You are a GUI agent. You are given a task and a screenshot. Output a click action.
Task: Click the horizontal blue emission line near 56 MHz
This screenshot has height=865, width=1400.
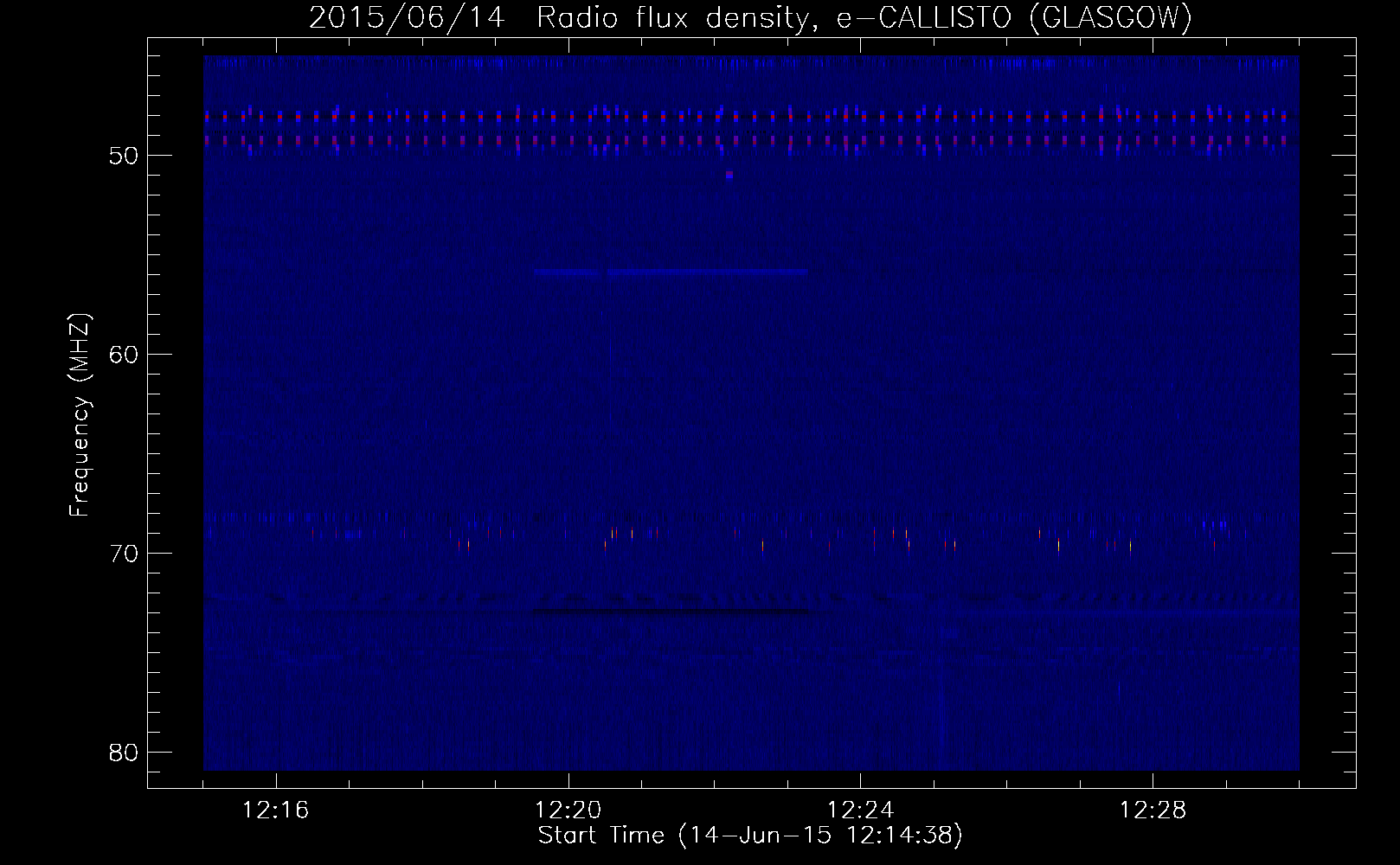[671, 272]
